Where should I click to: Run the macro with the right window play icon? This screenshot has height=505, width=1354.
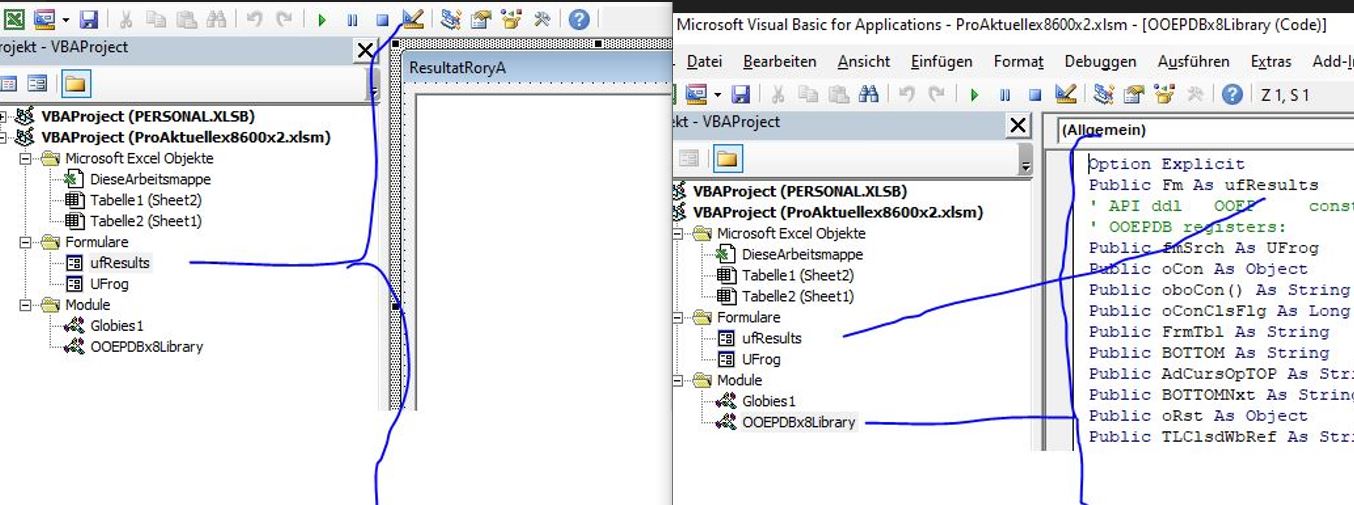(x=974, y=95)
